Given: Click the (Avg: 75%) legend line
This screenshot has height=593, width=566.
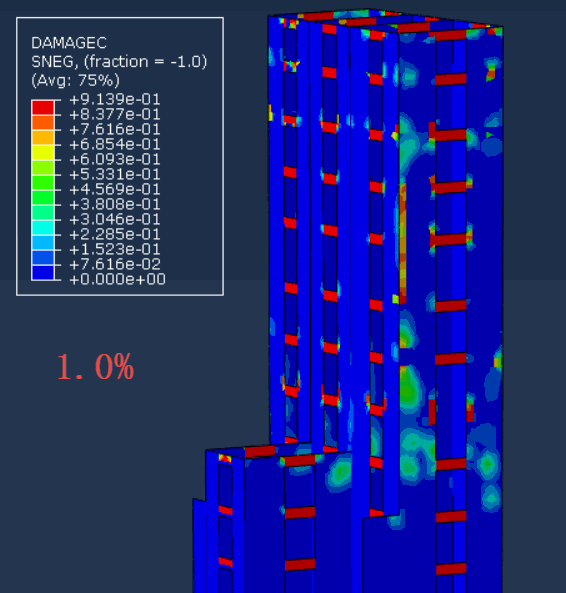Looking at the screenshot, I should click(75, 80).
